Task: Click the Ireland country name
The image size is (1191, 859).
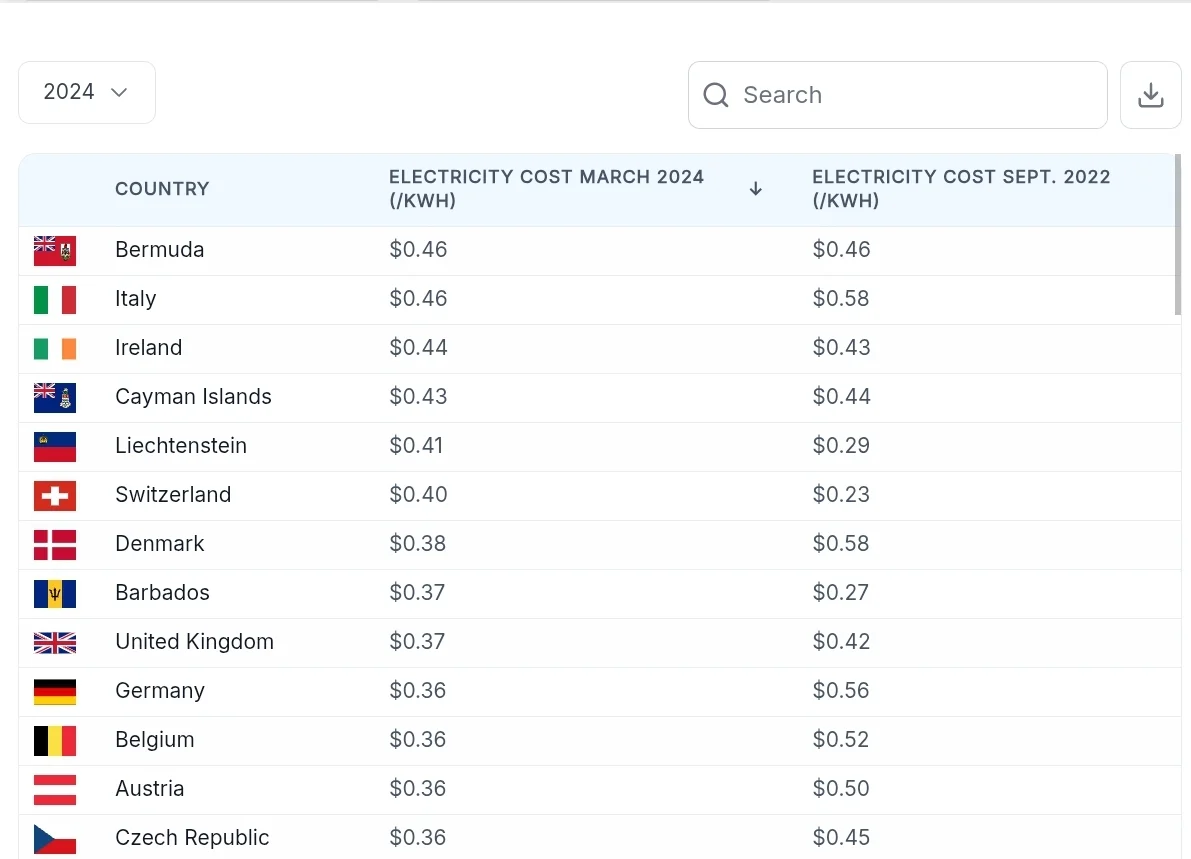Action: tap(148, 348)
